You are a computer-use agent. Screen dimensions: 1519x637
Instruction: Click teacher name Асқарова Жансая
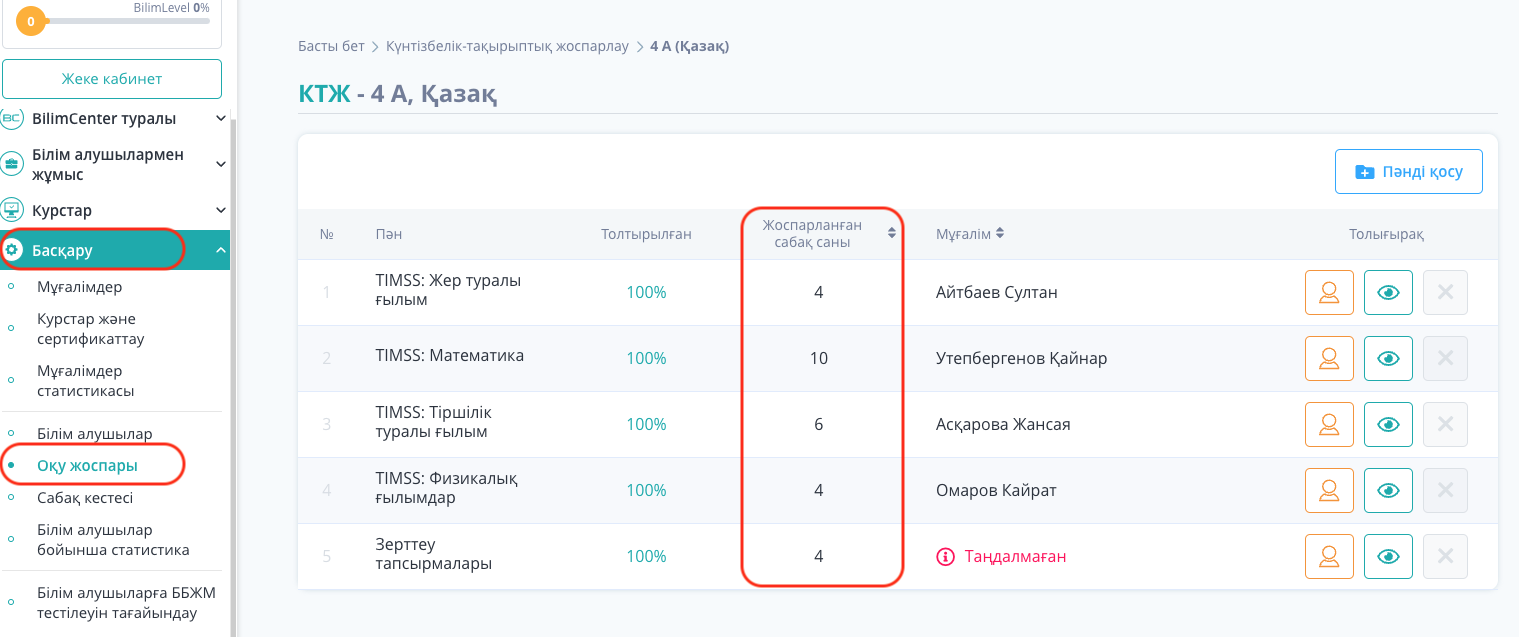click(x=1003, y=425)
